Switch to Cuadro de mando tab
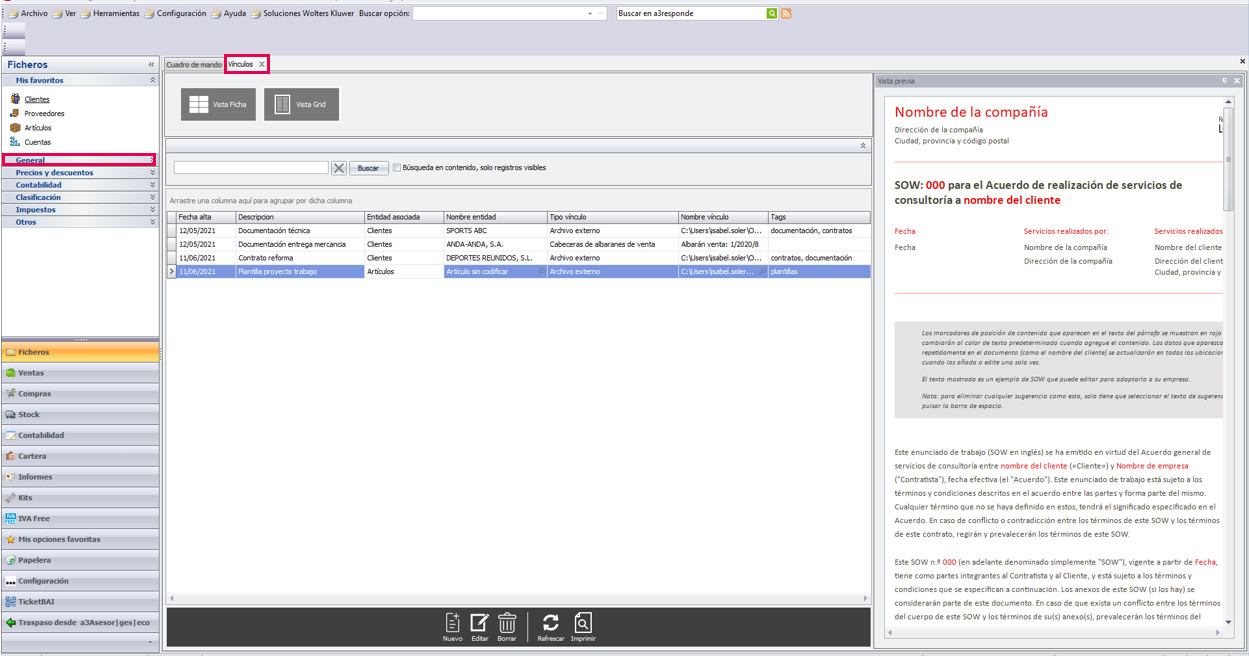 [x=194, y=64]
